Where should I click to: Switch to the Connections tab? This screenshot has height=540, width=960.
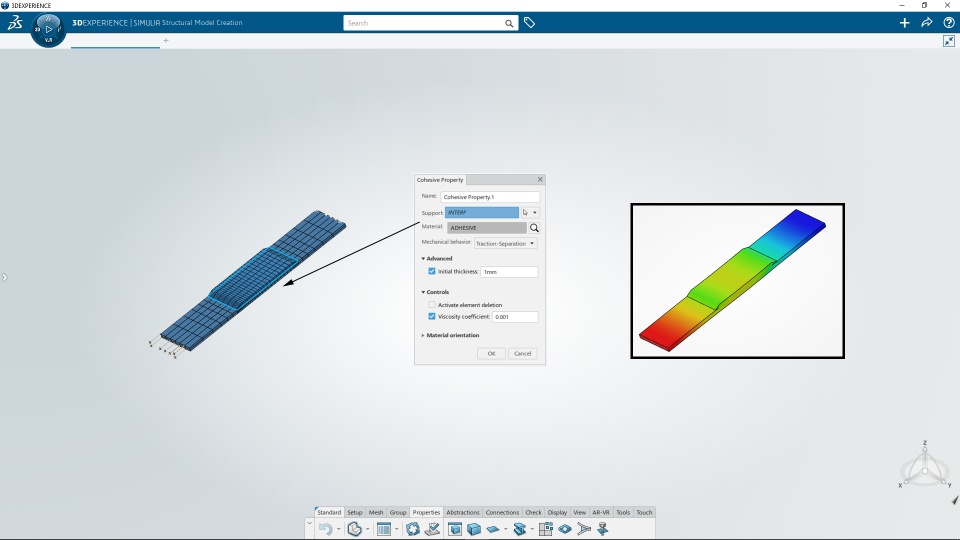[x=502, y=512]
